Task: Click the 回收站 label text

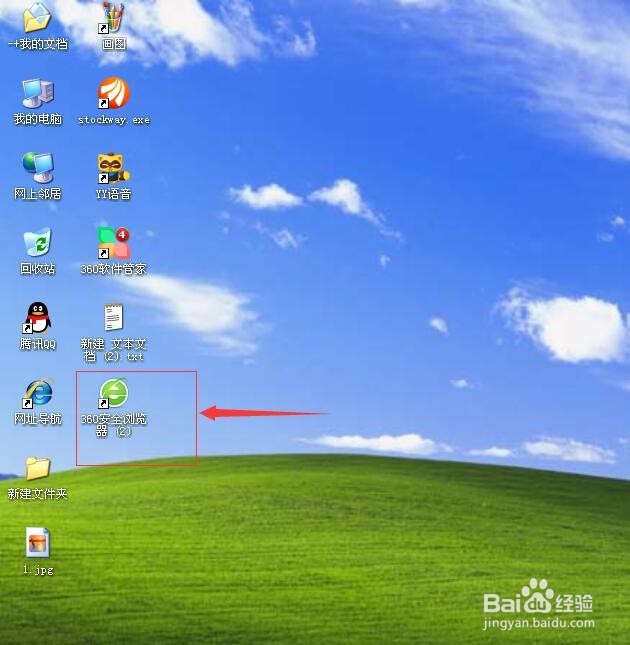Action: (37, 269)
